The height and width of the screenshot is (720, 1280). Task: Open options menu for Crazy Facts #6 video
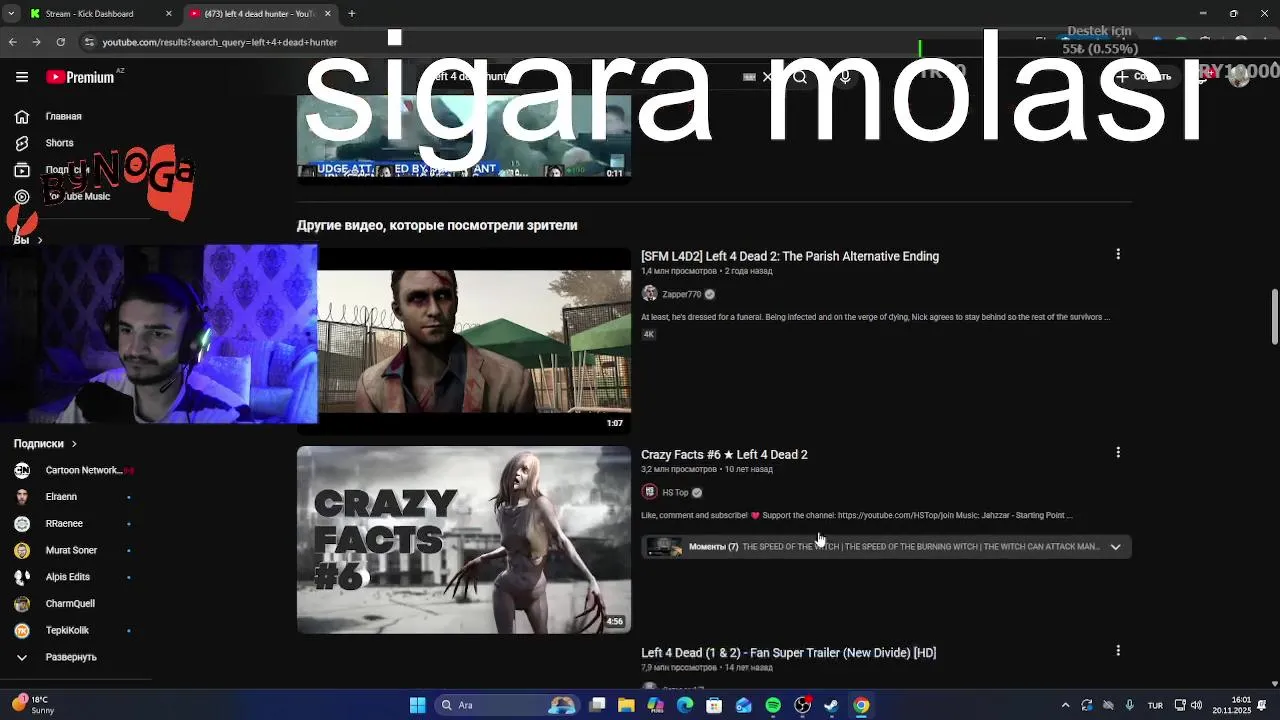[x=1118, y=453]
